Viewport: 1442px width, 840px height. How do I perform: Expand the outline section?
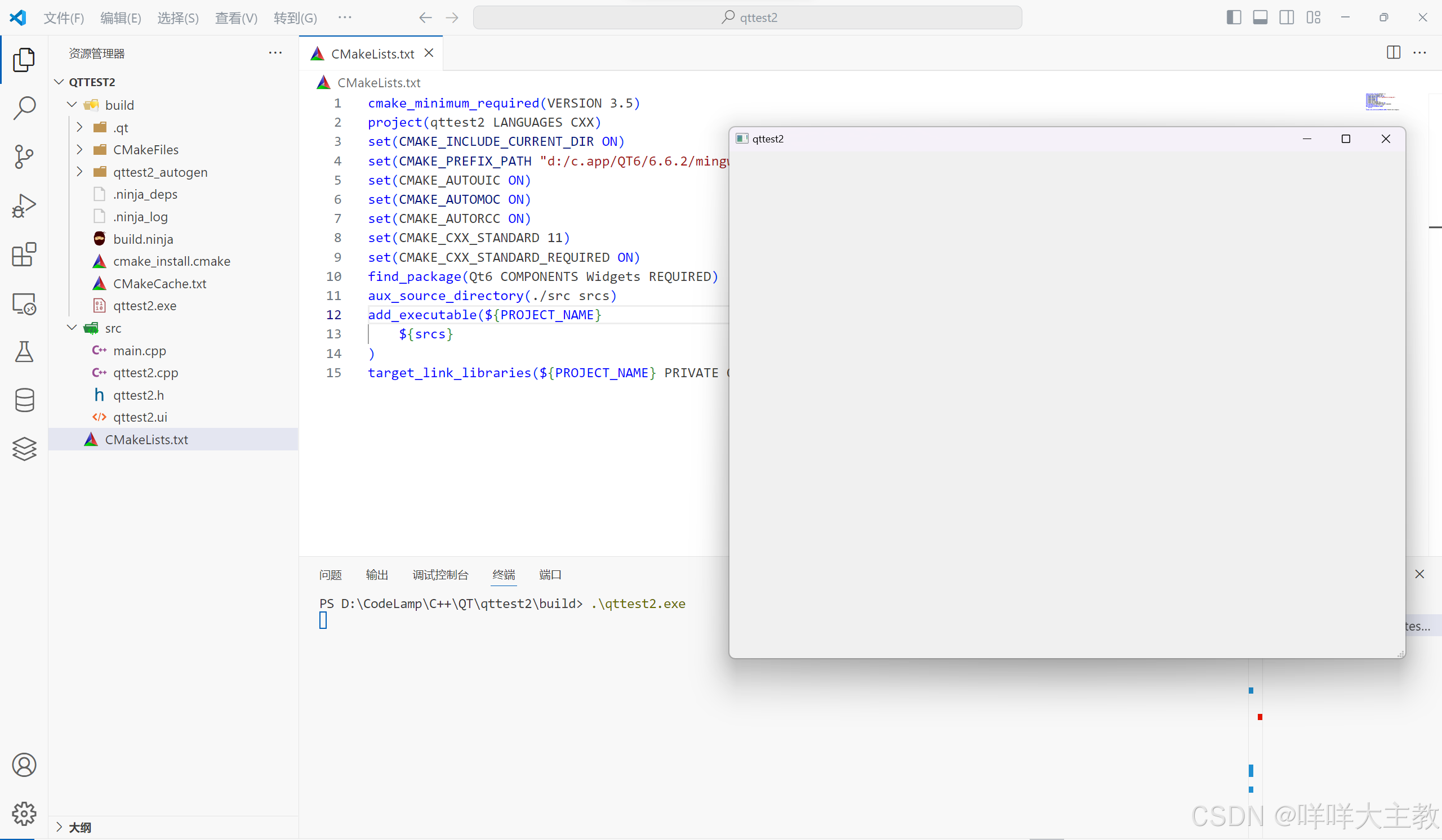[x=59, y=827]
